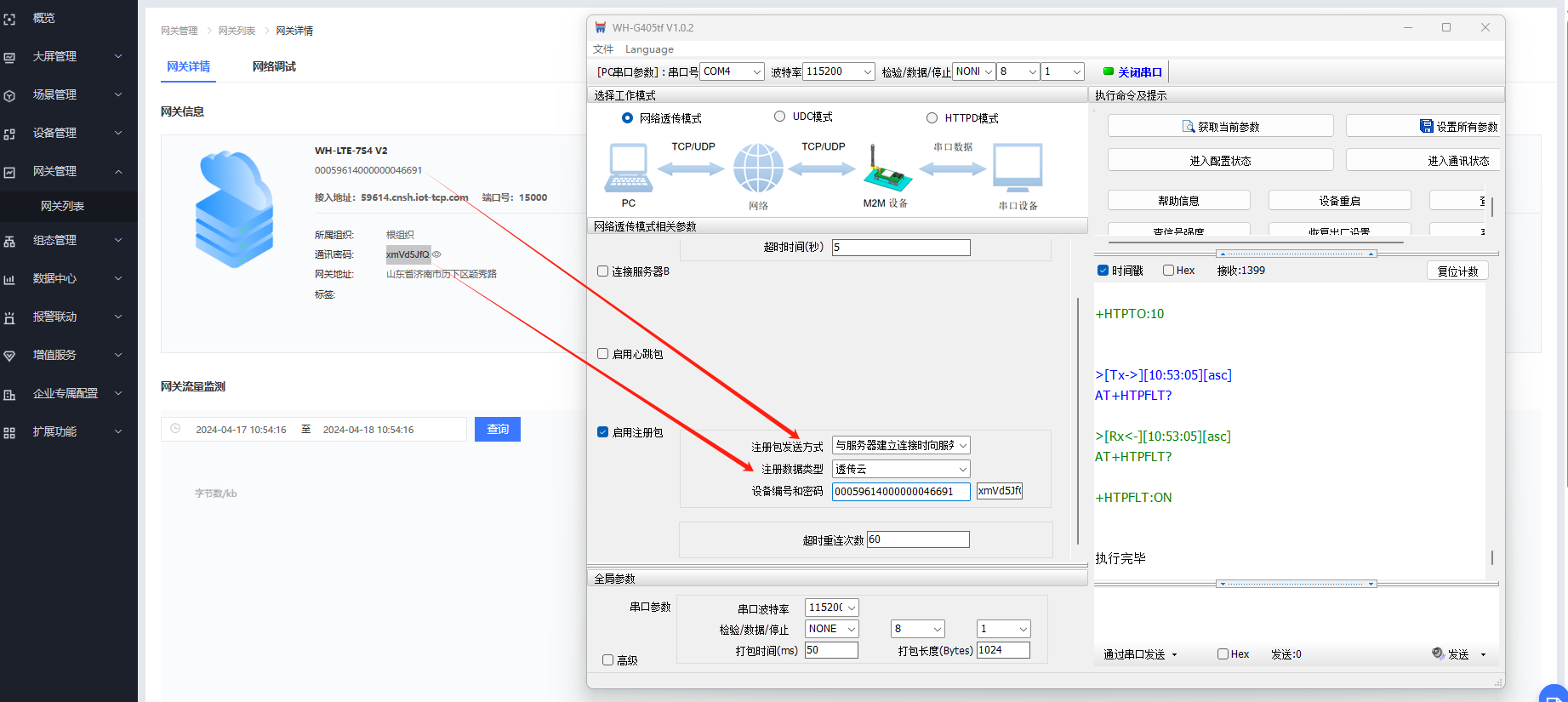Toggle the 时间戳 checkbox

pos(1103,271)
